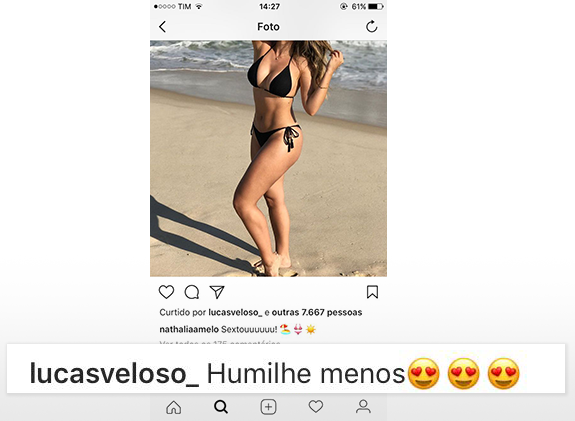View the outras 7.667 pessoas likes list
The image size is (575, 421).
tap(317, 312)
